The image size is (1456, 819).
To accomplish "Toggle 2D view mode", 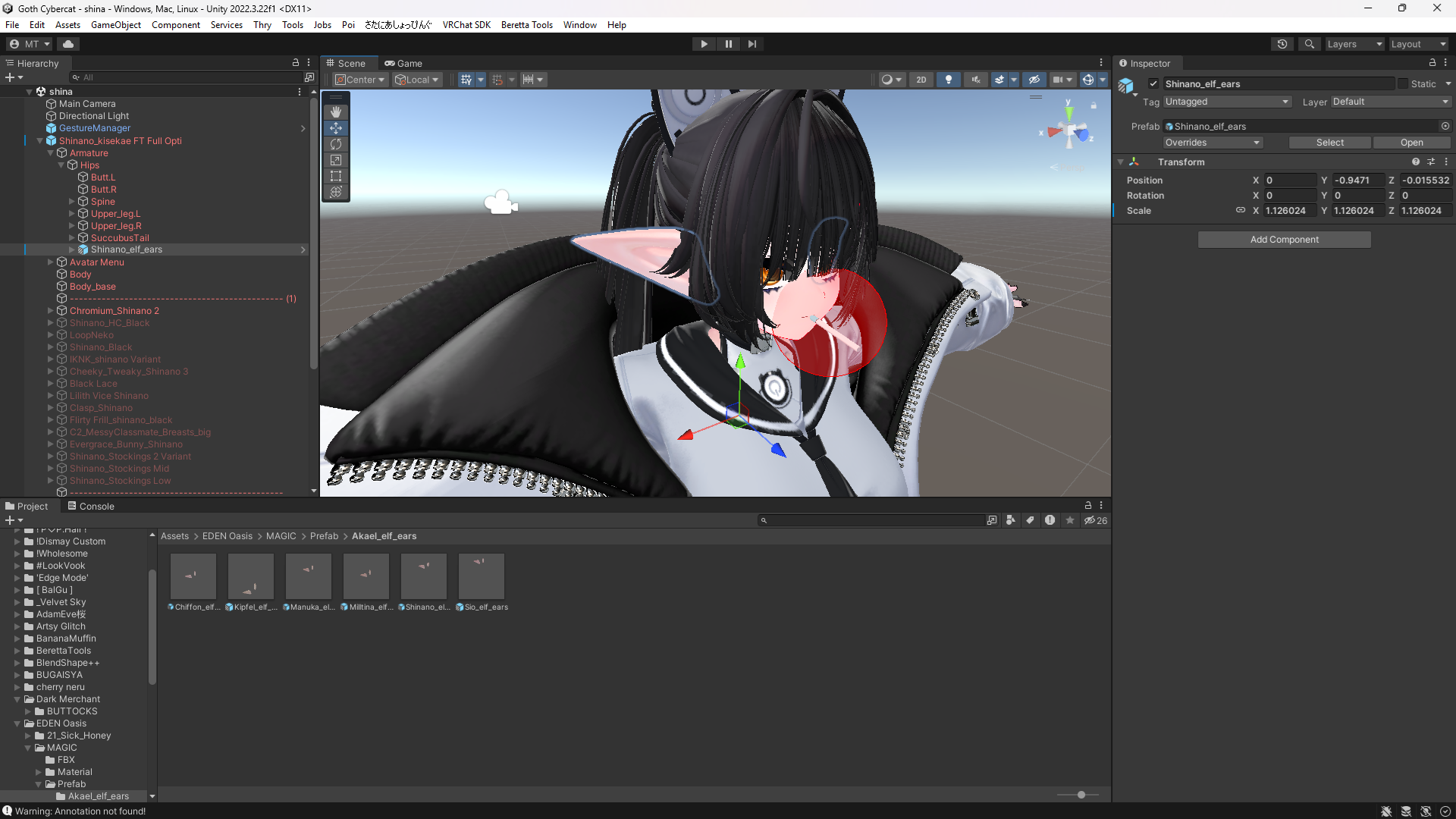I will pos(921,80).
